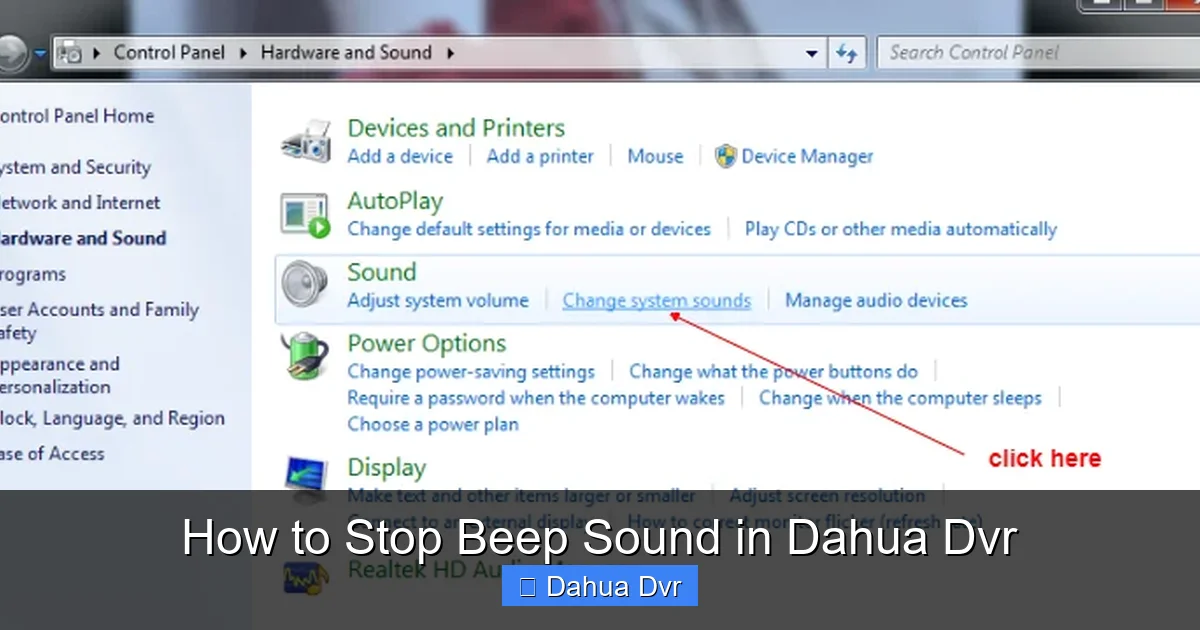Click Change system sounds
Screen dimensions: 1200x630
[656, 300]
